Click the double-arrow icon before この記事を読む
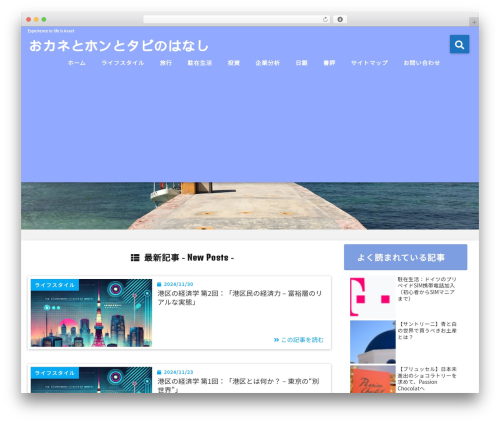Screen dimensions: 500x423 [x=276, y=340]
